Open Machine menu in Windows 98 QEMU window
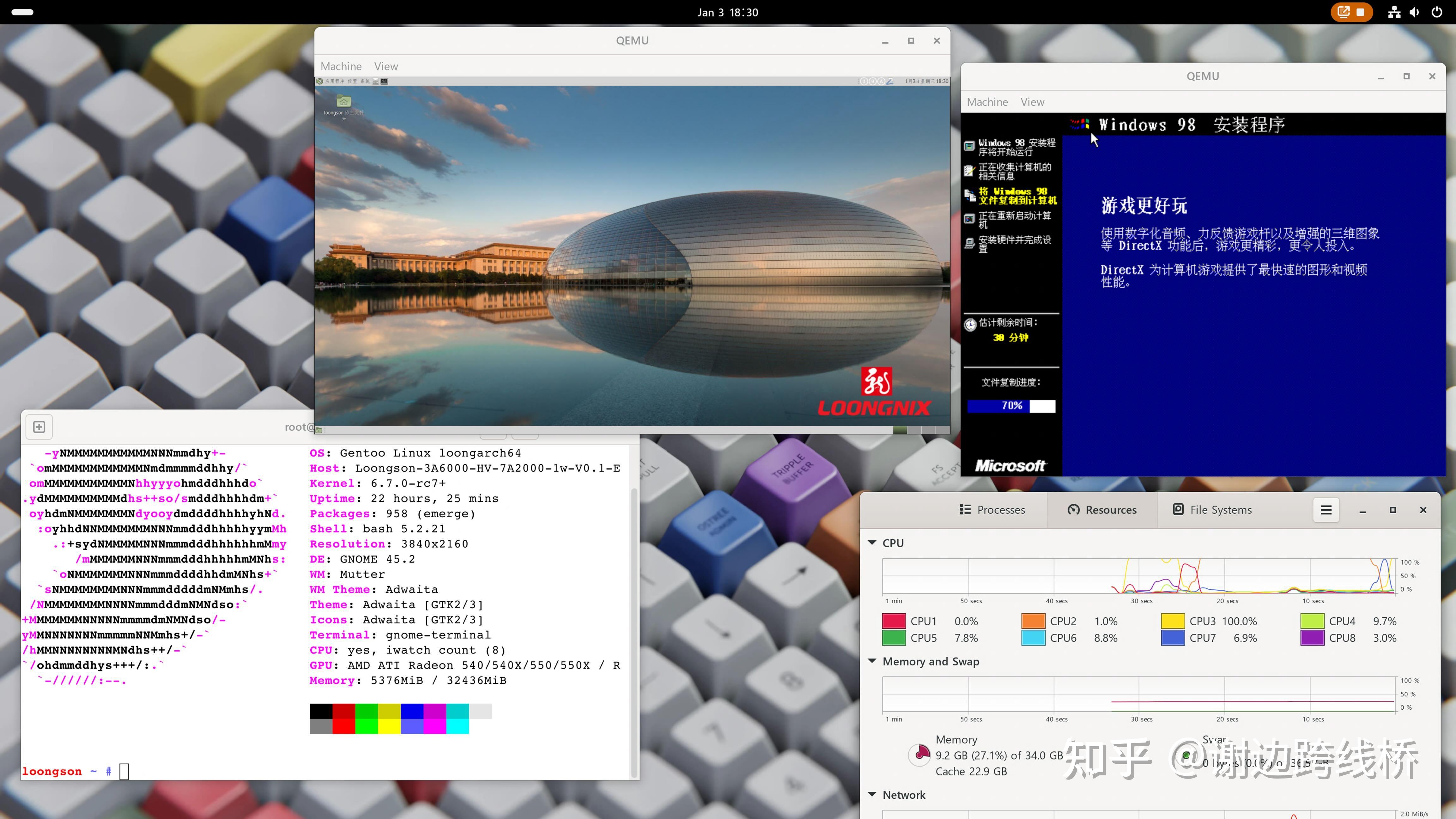This screenshot has width=1456, height=819. click(x=987, y=102)
